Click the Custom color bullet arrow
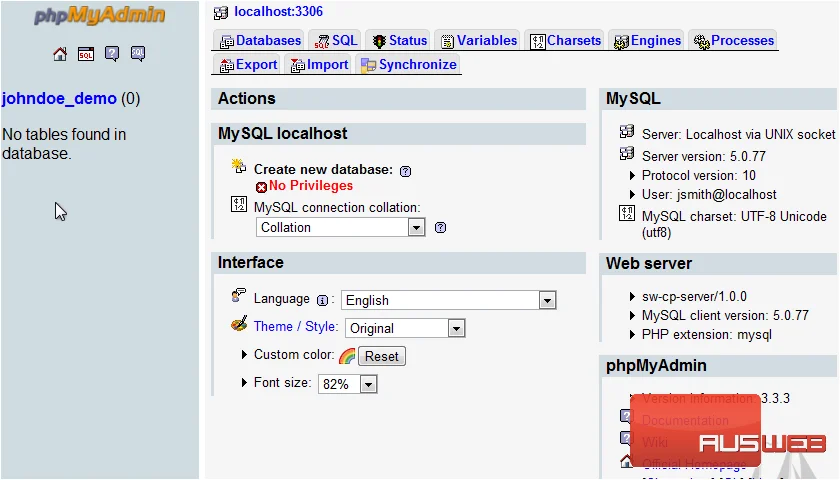This screenshot has width=840, height=480. pos(244,355)
